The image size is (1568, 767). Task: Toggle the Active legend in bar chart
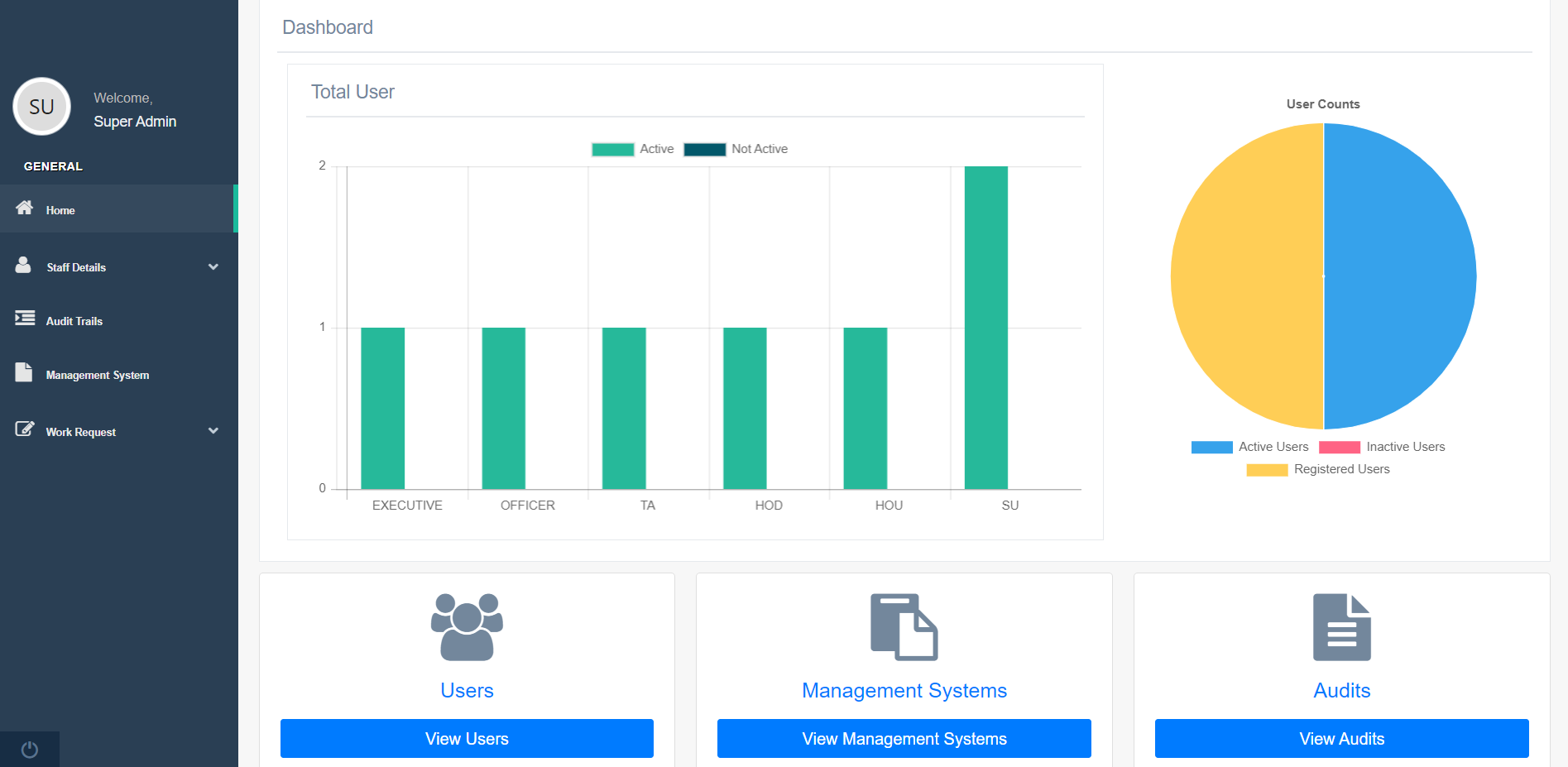coord(633,149)
